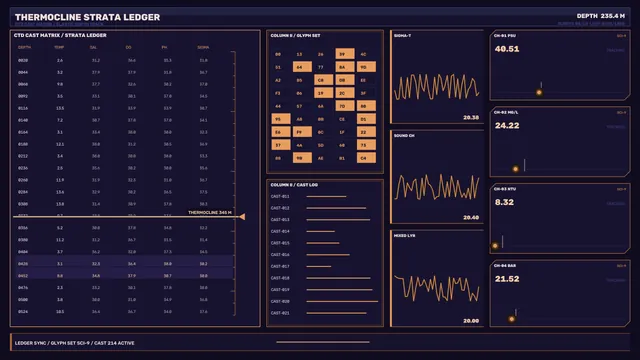Screen dimensions: 640x360
Task: Toggle the lit glyph cell 39
Action: (x=345, y=54)
